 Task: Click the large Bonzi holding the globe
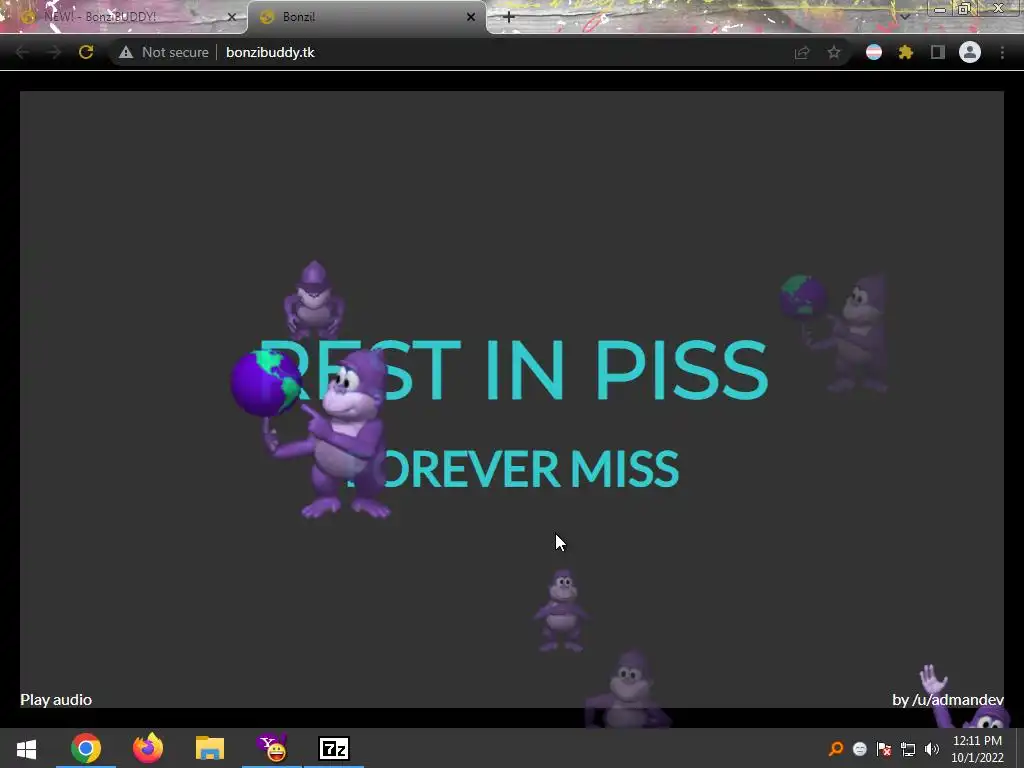[x=313, y=434]
